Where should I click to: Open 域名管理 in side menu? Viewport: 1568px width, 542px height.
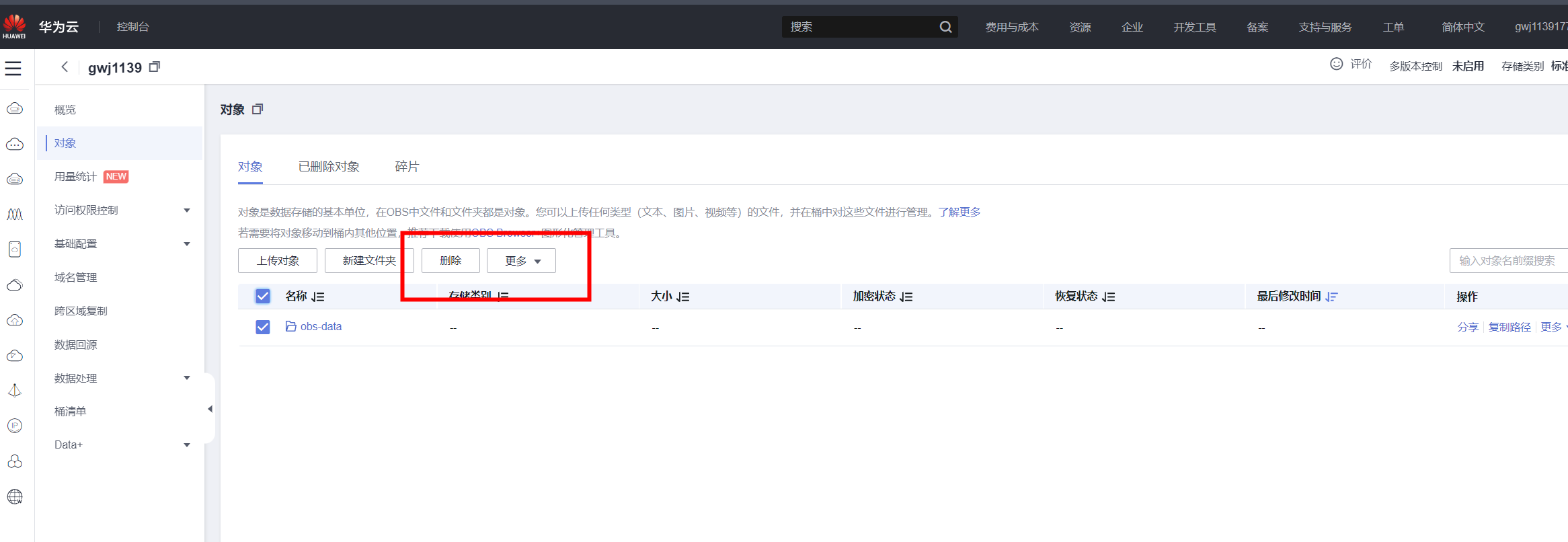pos(75,278)
